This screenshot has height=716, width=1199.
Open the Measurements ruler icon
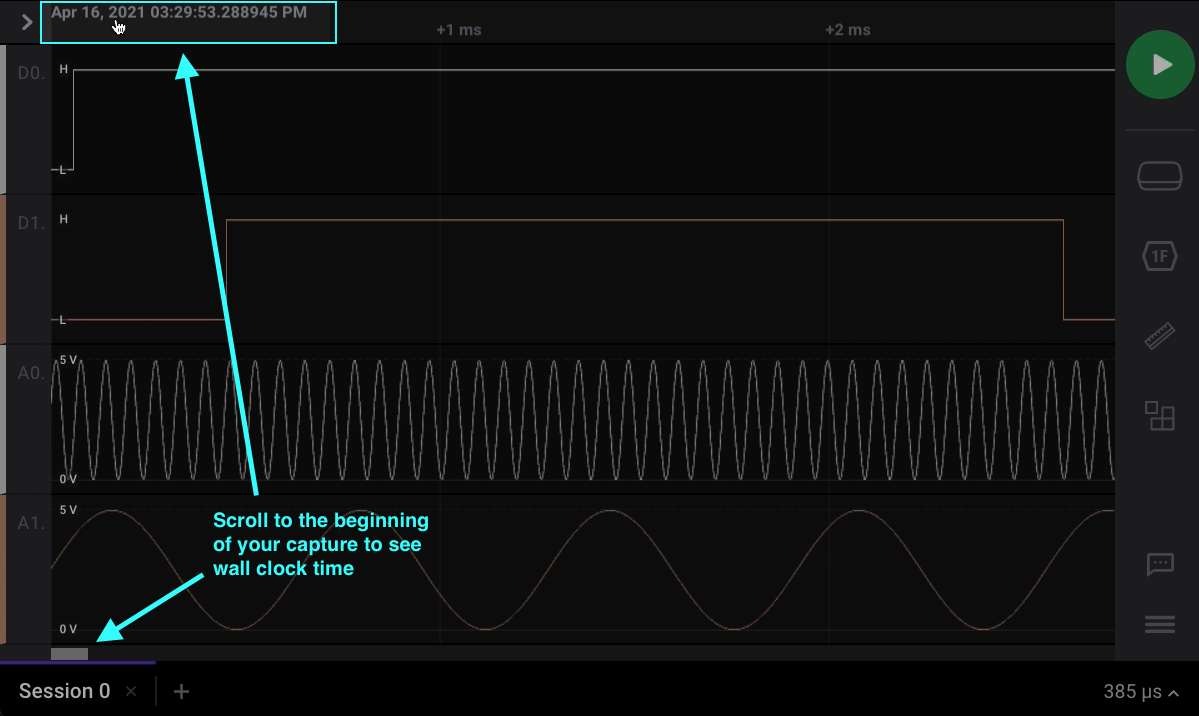(1160, 336)
